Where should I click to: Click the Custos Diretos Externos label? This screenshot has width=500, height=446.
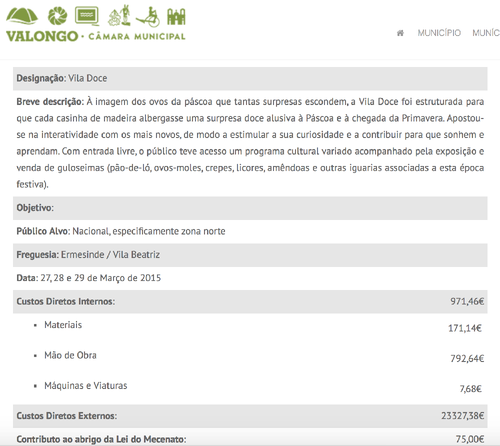pyautogui.click(x=67, y=416)
